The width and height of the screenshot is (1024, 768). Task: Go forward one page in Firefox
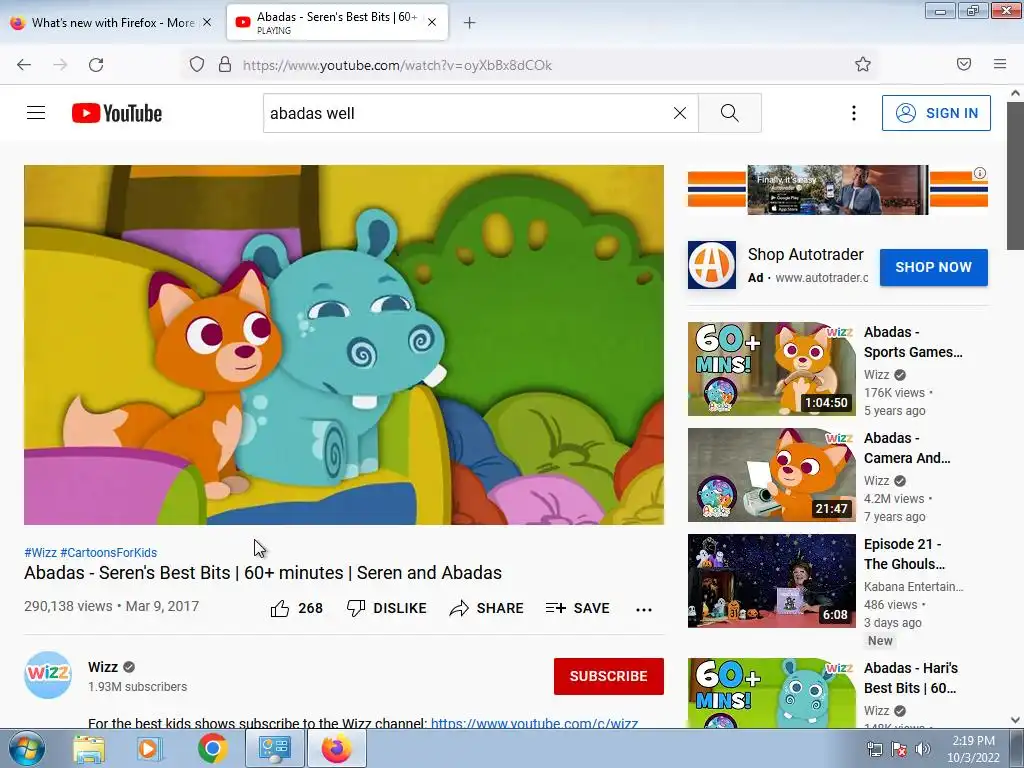pos(60,65)
